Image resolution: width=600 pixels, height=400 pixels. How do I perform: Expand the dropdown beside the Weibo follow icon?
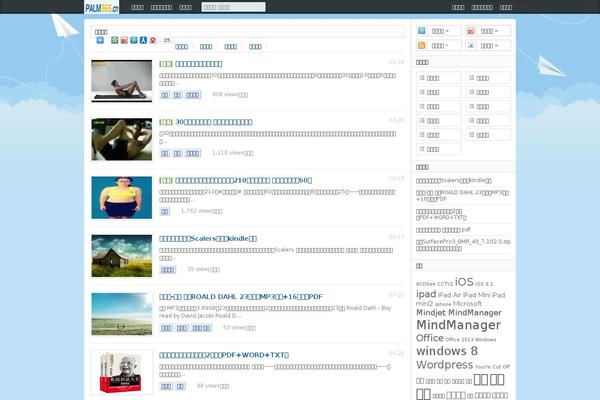pyautogui.click(x=495, y=31)
